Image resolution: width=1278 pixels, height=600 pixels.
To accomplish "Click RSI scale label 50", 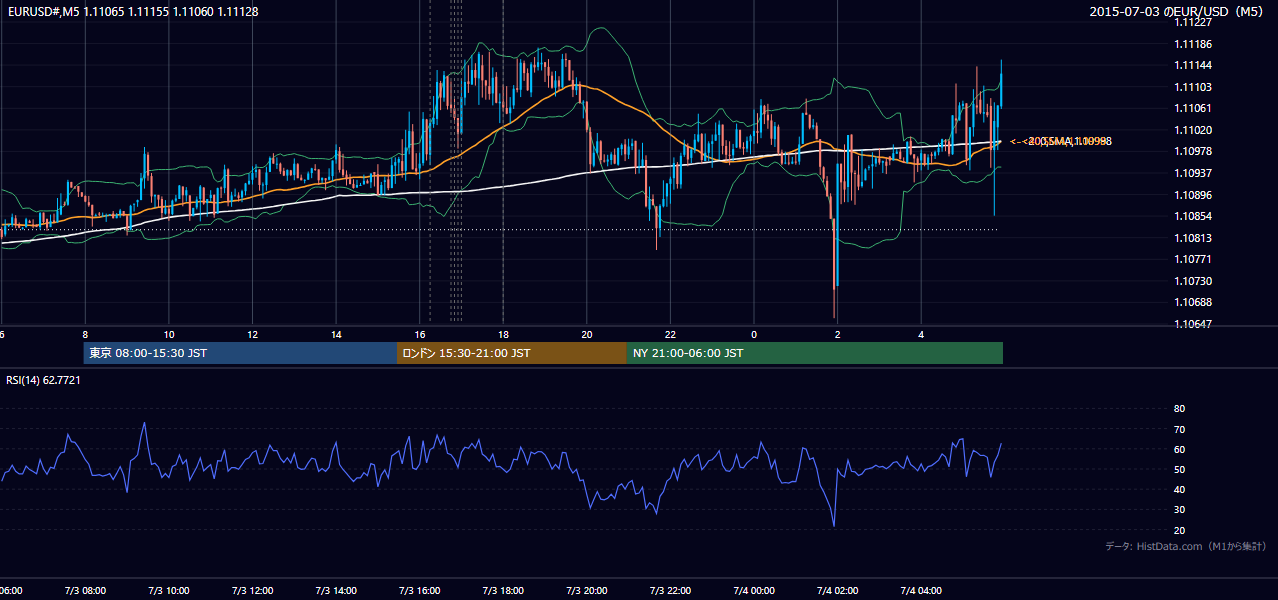I will [1180, 470].
